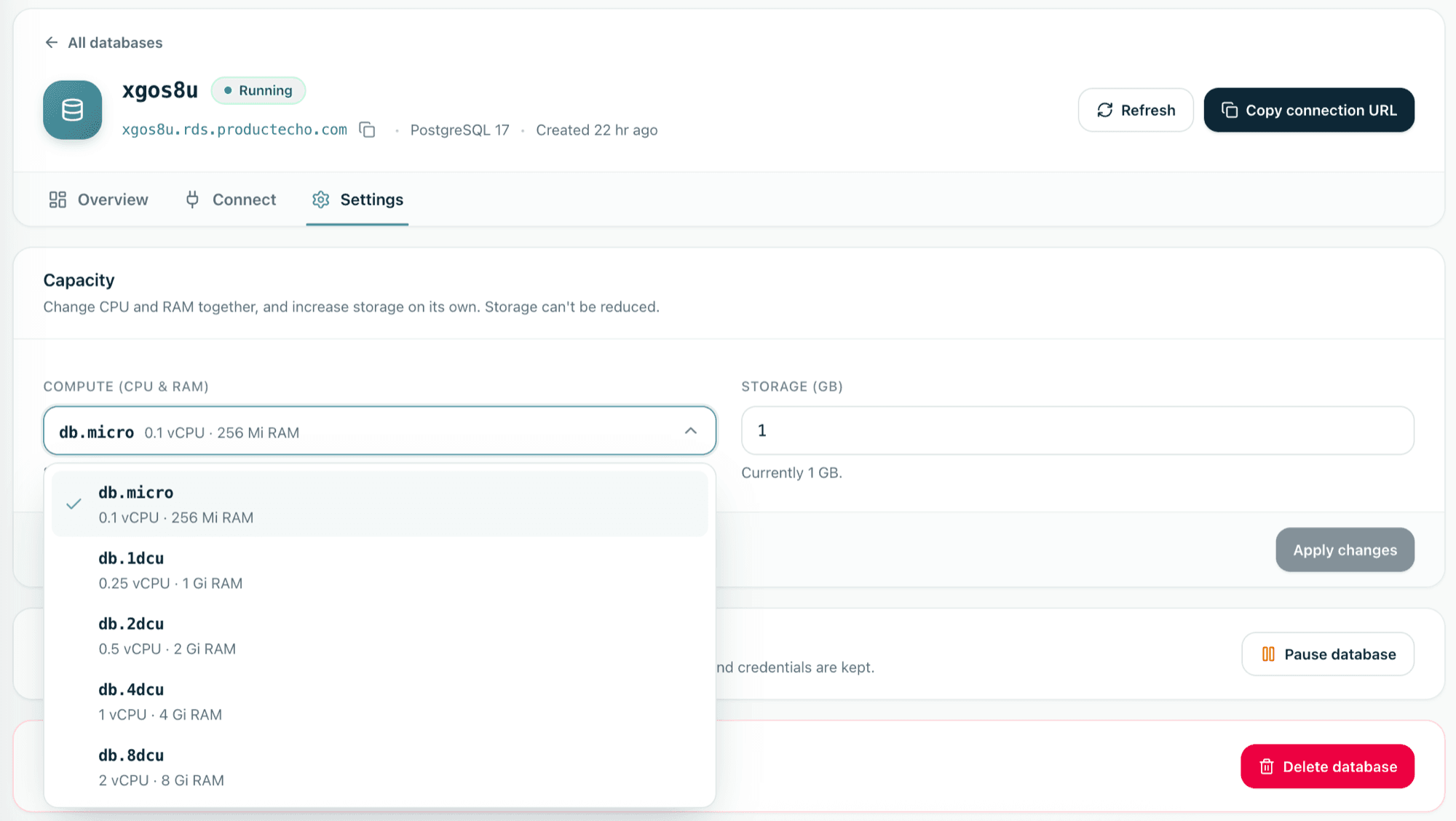Click the Apply changes button
The width and height of the screenshot is (1456, 821).
coord(1345,550)
